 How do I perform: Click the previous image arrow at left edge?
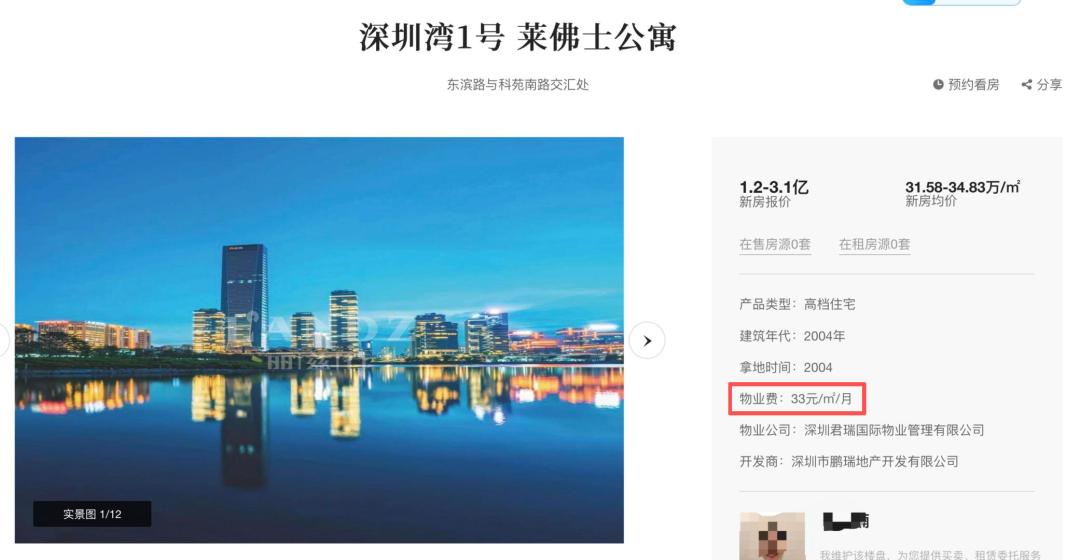click(3, 340)
